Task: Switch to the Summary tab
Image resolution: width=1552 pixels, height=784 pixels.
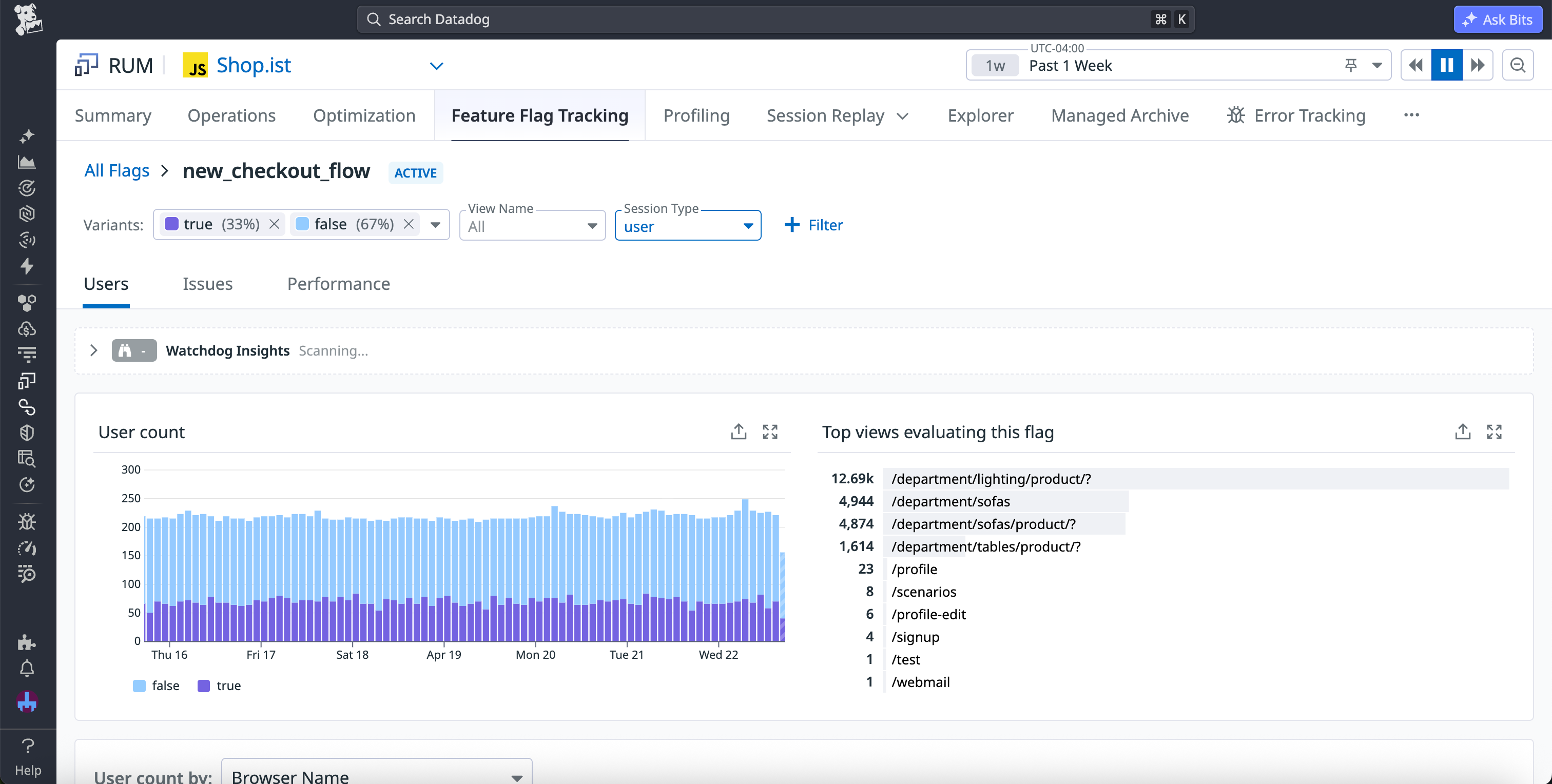Action: click(113, 115)
